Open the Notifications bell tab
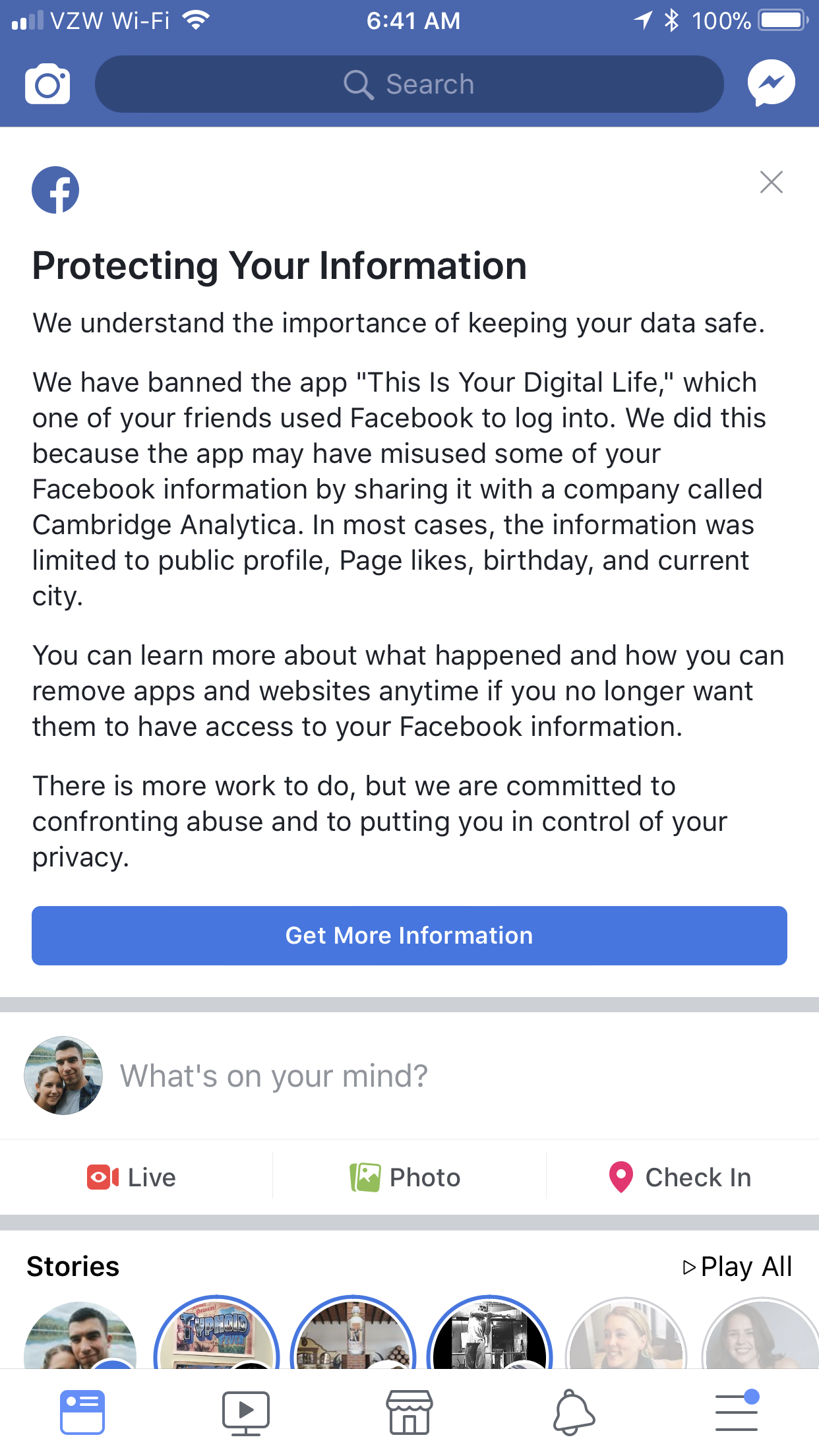 click(573, 1412)
